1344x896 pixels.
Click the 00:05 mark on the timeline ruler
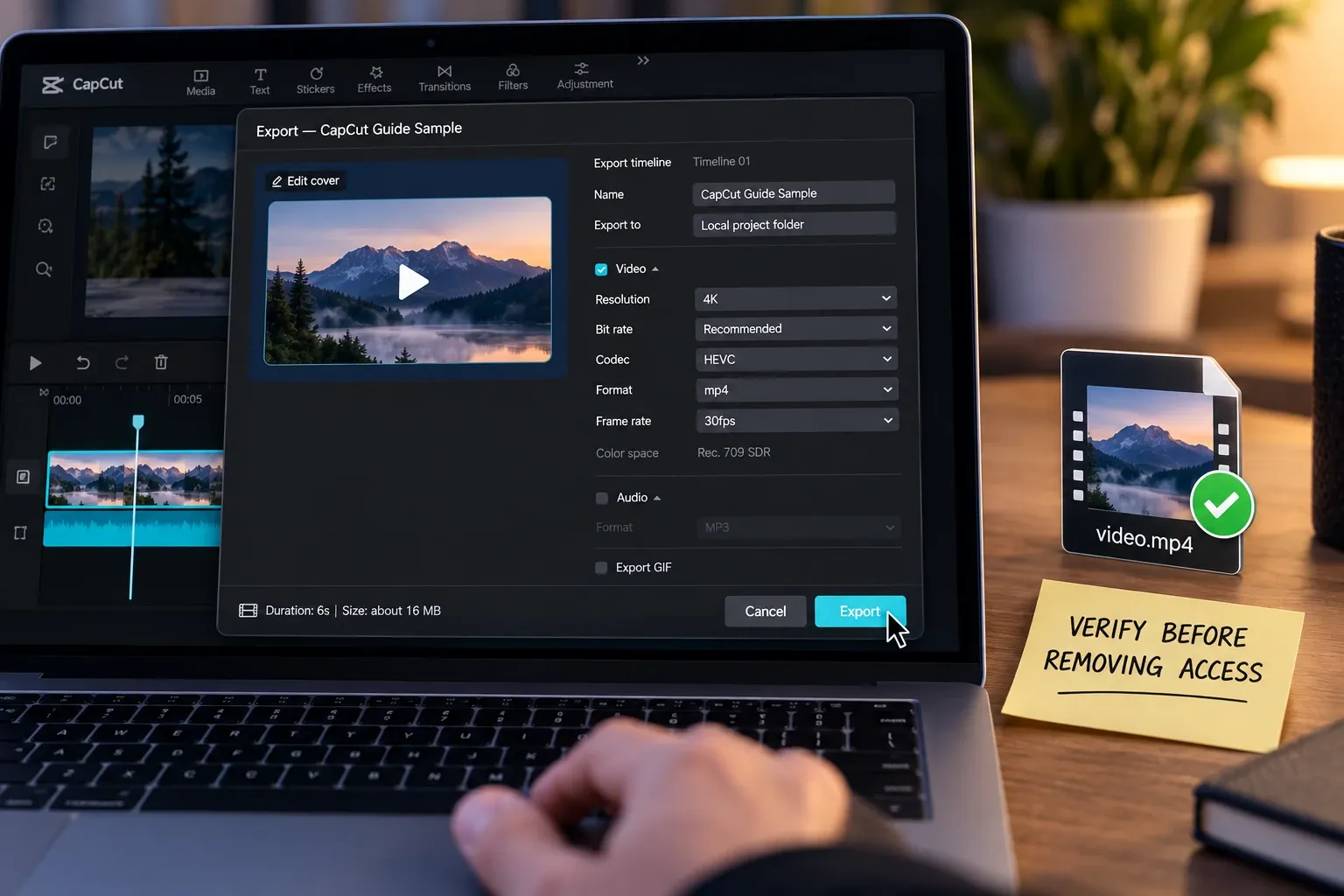point(187,399)
